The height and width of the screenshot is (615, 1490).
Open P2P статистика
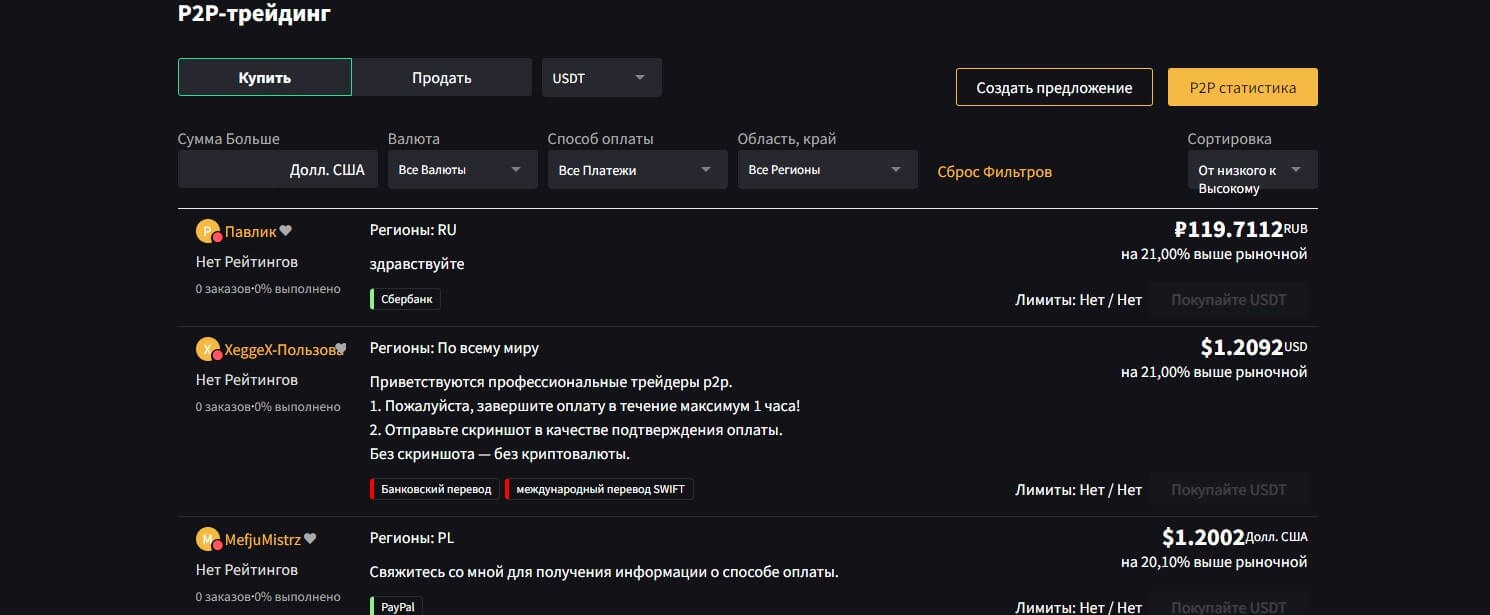point(1242,87)
